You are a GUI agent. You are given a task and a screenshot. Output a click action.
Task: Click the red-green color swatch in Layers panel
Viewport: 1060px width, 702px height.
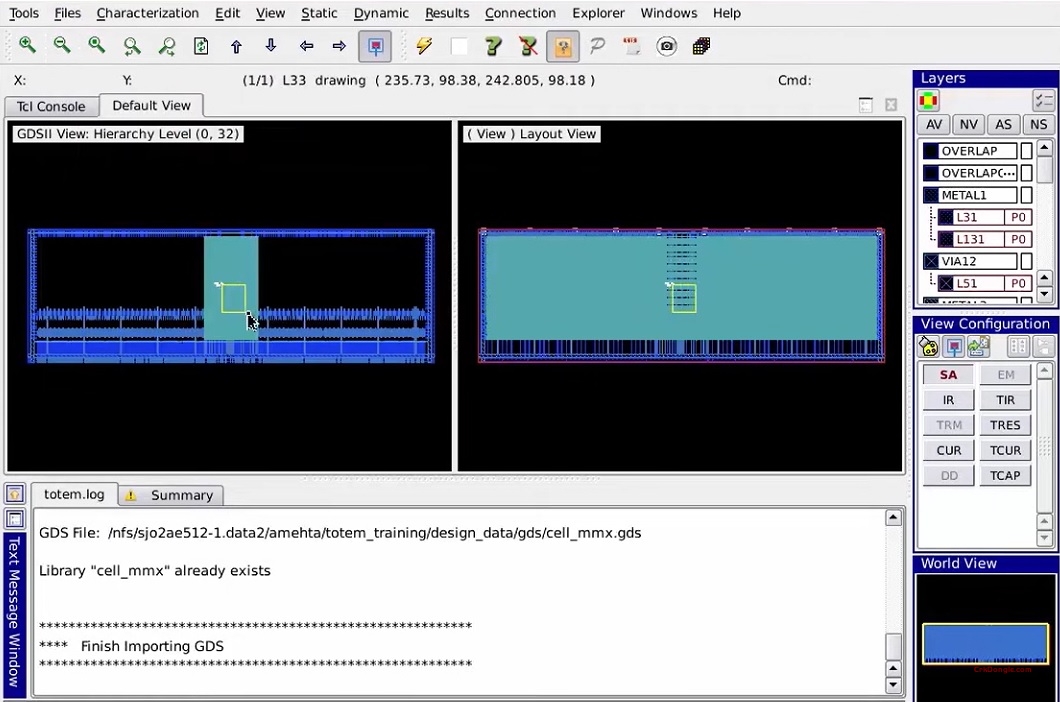click(927, 99)
